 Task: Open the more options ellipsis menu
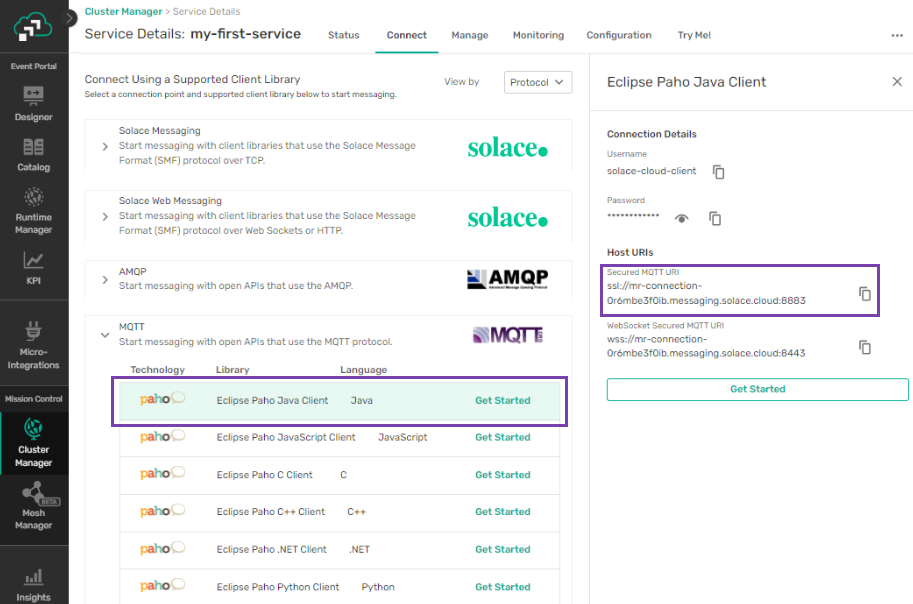click(x=896, y=35)
